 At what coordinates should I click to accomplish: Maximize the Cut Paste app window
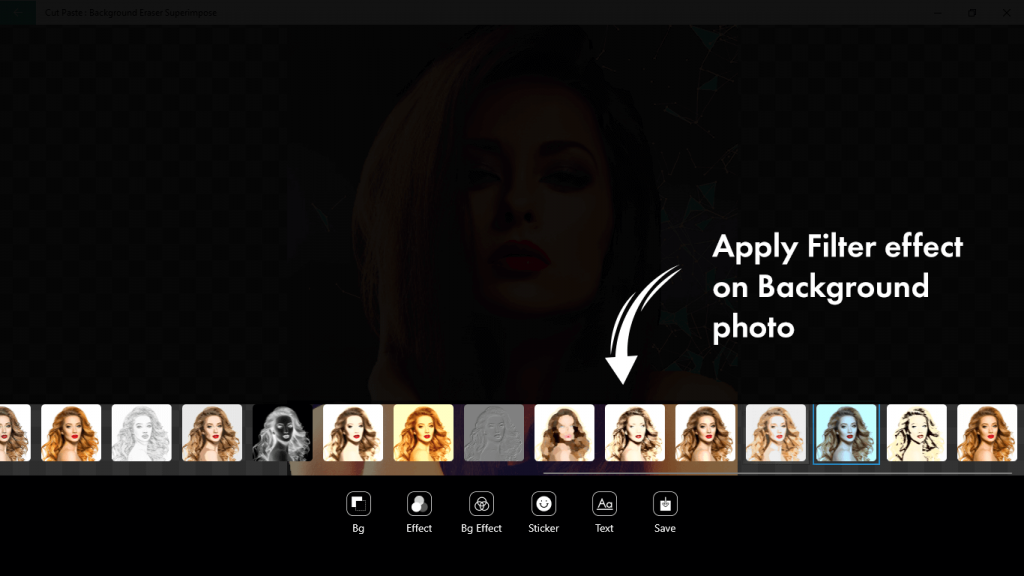click(x=972, y=12)
